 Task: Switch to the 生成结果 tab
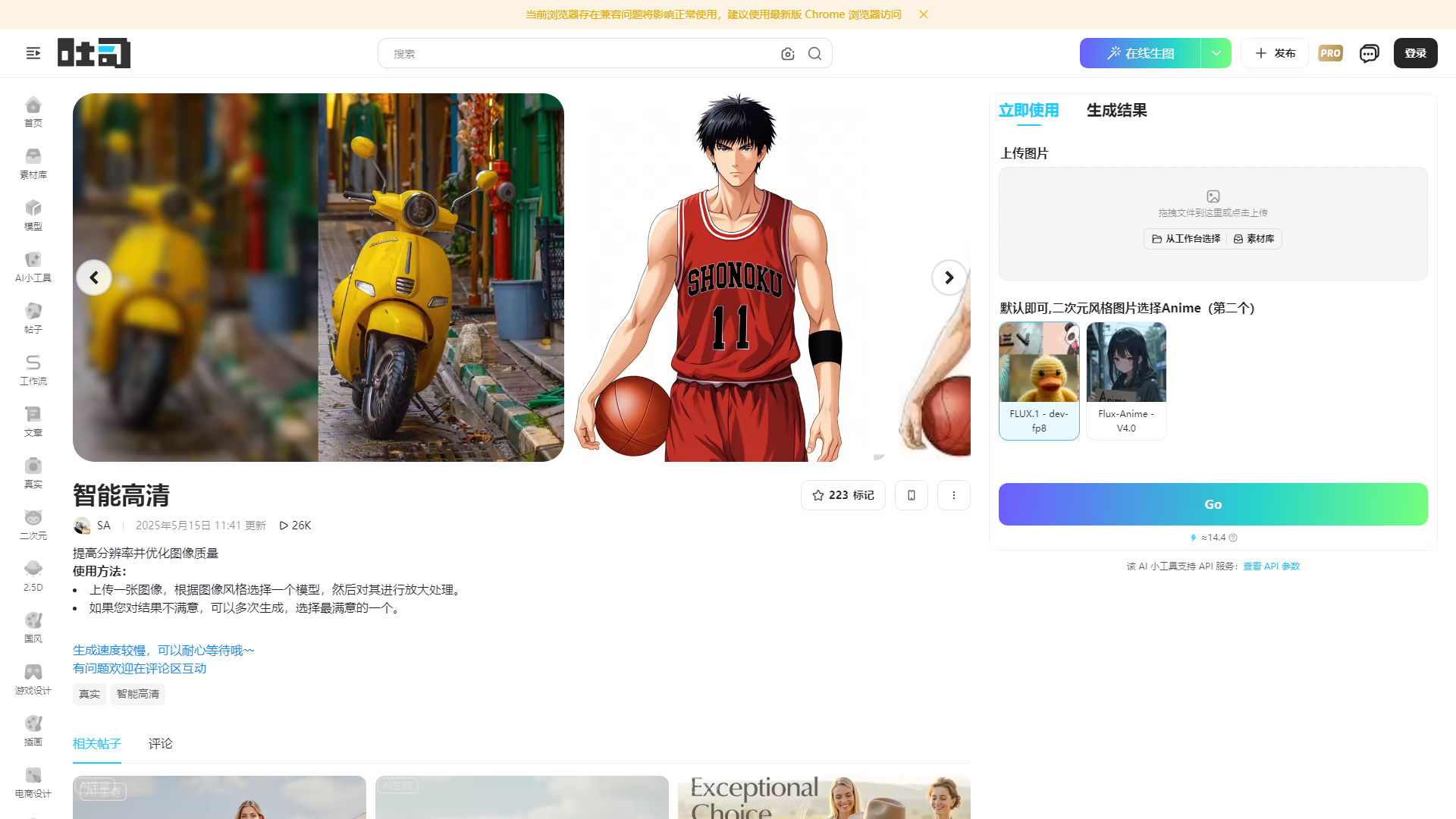[1116, 111]
